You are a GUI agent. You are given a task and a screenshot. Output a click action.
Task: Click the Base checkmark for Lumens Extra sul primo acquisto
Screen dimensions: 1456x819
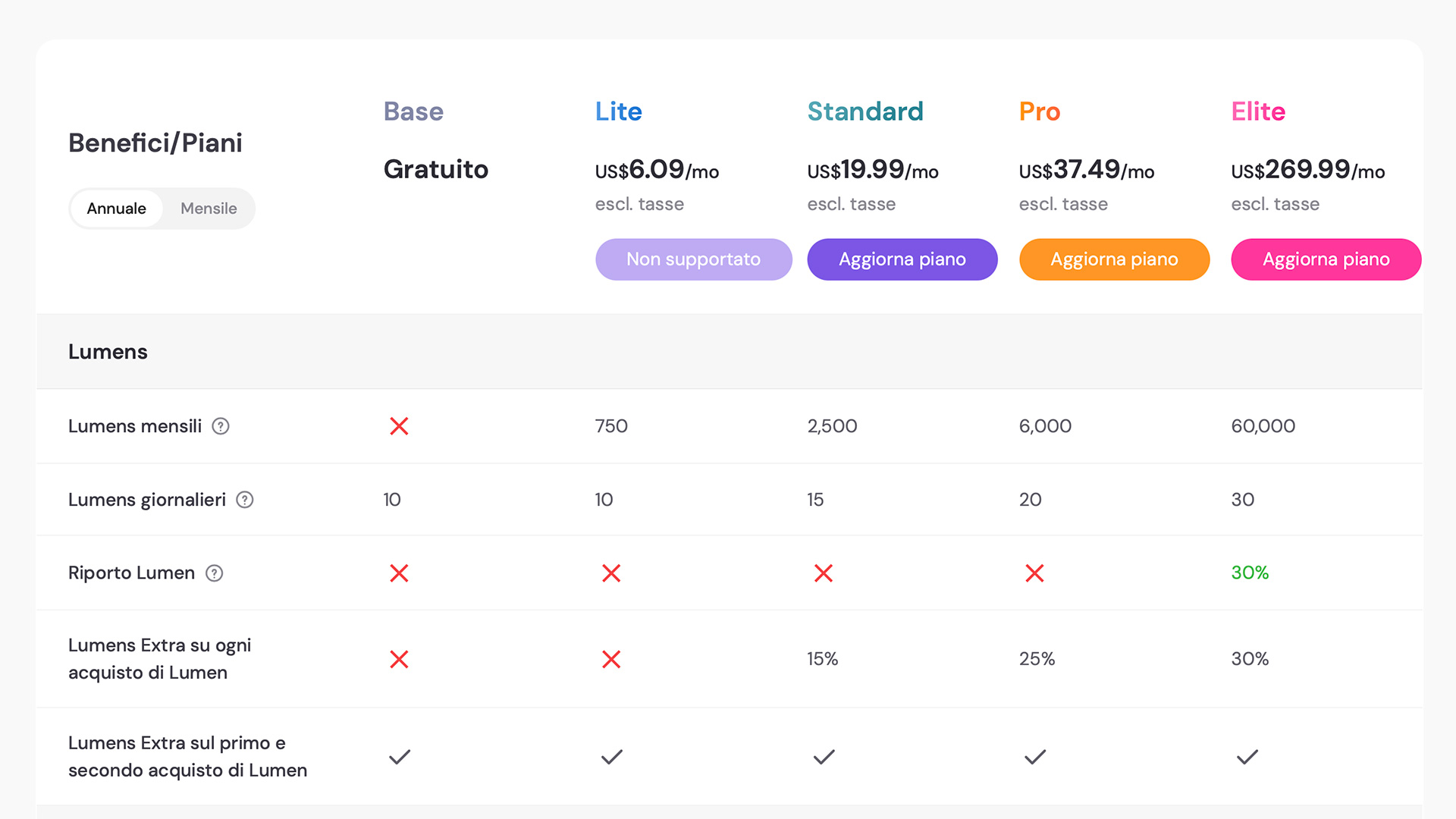(400, 757)
